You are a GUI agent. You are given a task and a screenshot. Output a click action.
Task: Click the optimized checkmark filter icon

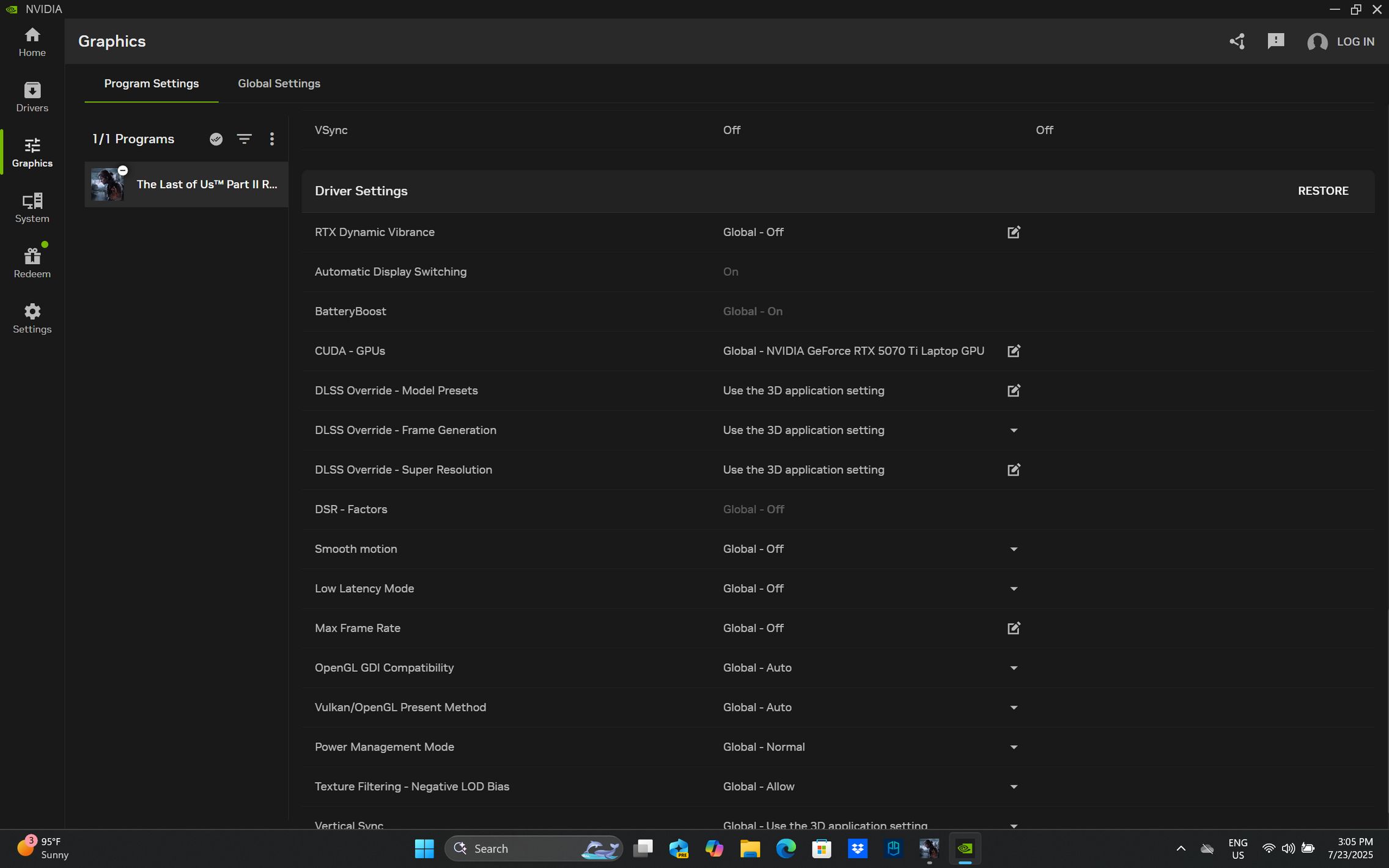tap(216, 139)
